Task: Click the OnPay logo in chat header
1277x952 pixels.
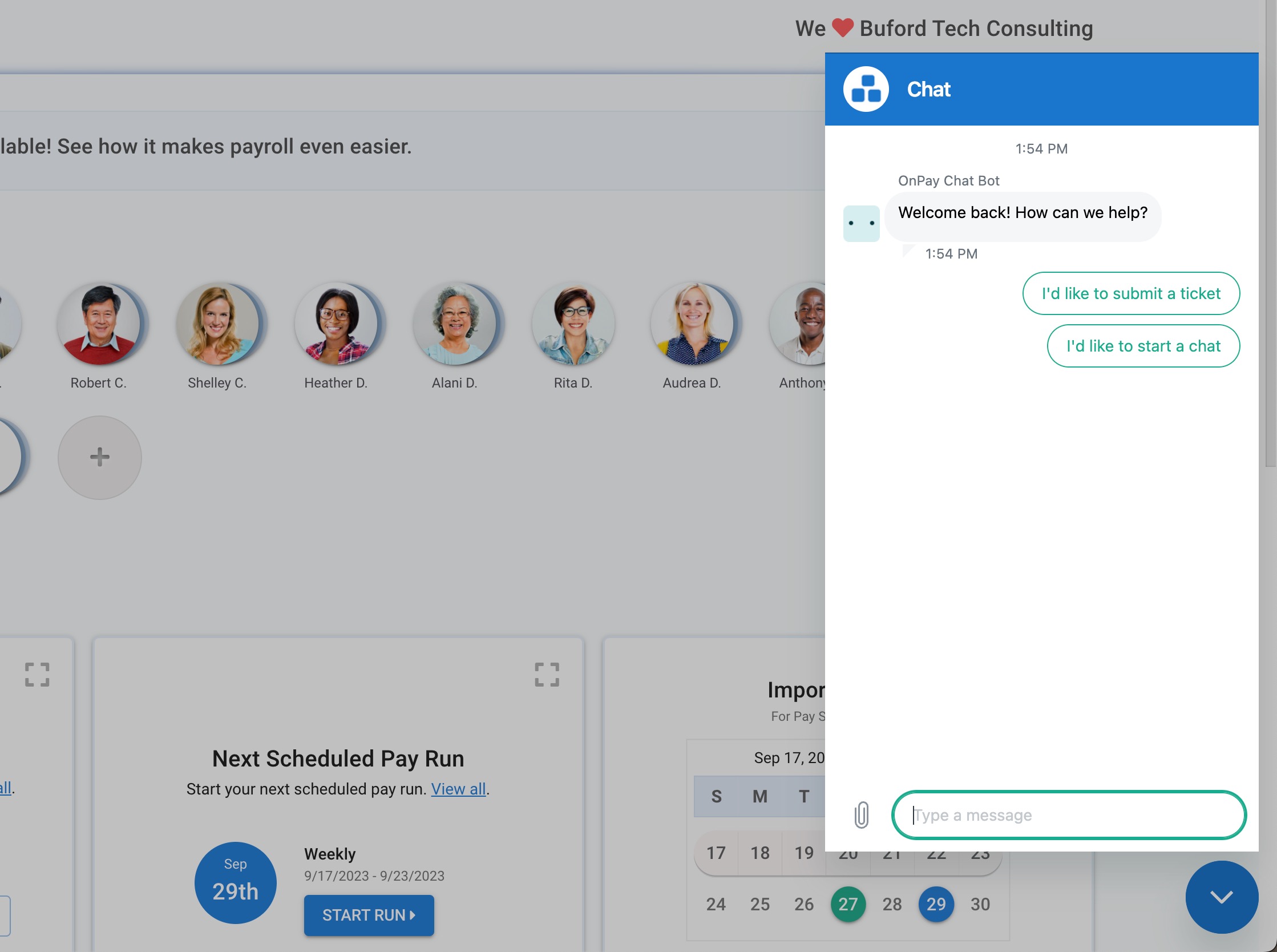Action: 866,90
